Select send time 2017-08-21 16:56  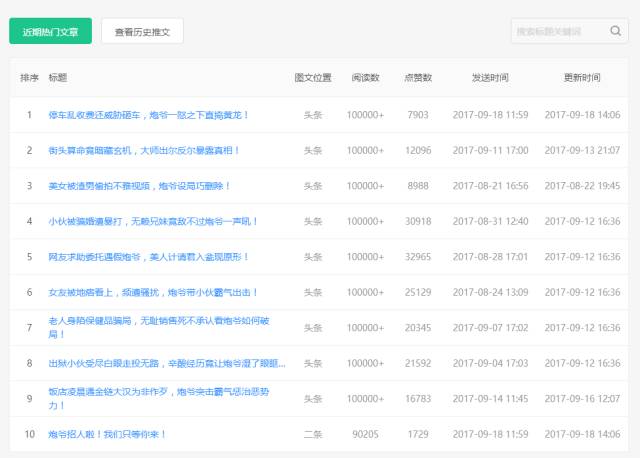490,186
